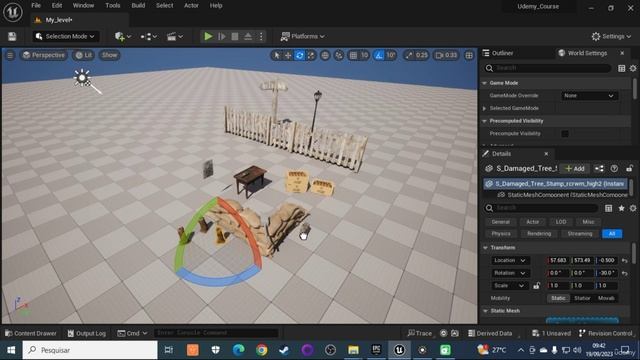Open the Content Drawer
This screenshot has width=640, height=360.
point(31,333)
